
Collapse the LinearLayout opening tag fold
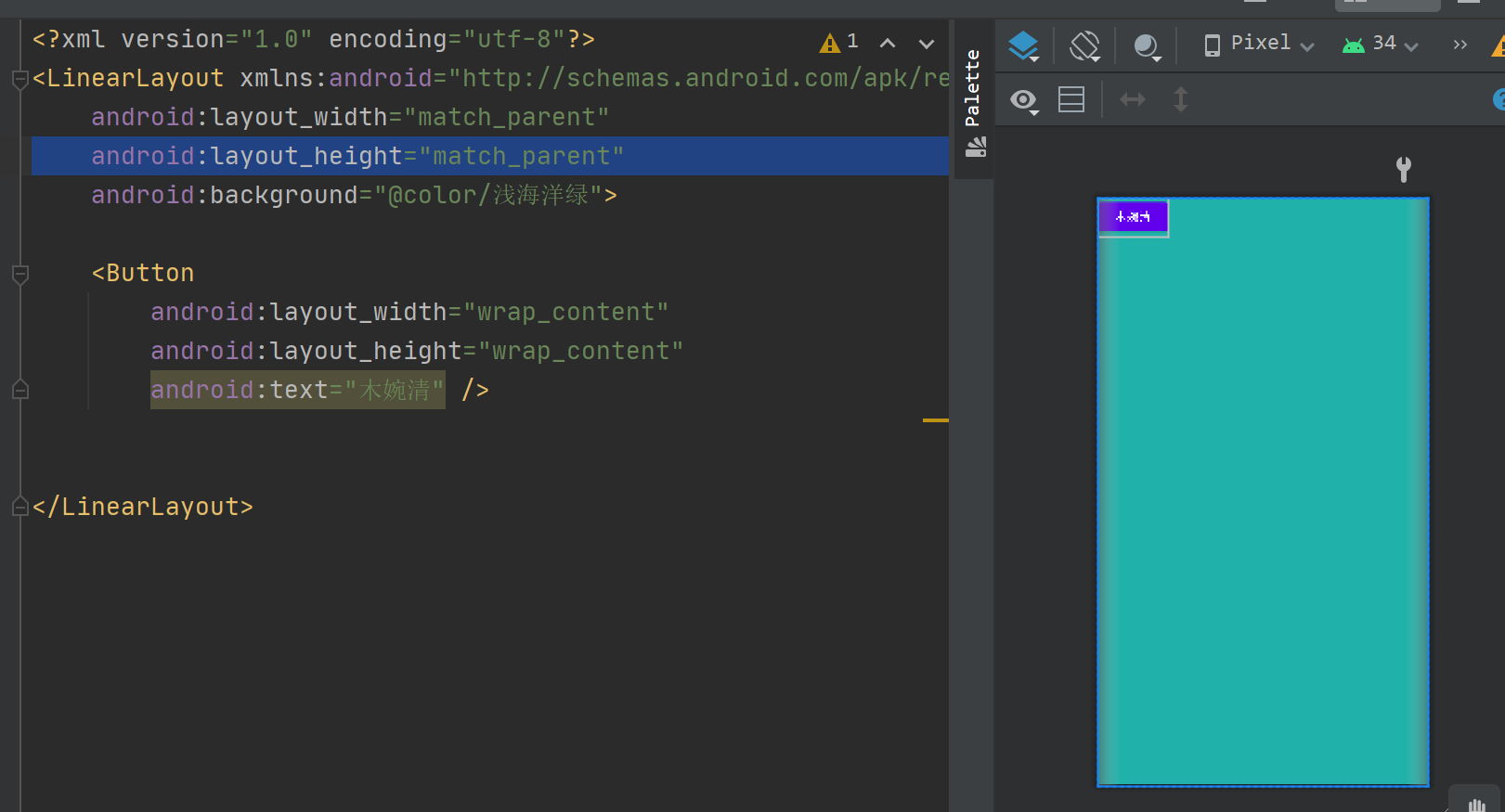[x=19, y=79]
